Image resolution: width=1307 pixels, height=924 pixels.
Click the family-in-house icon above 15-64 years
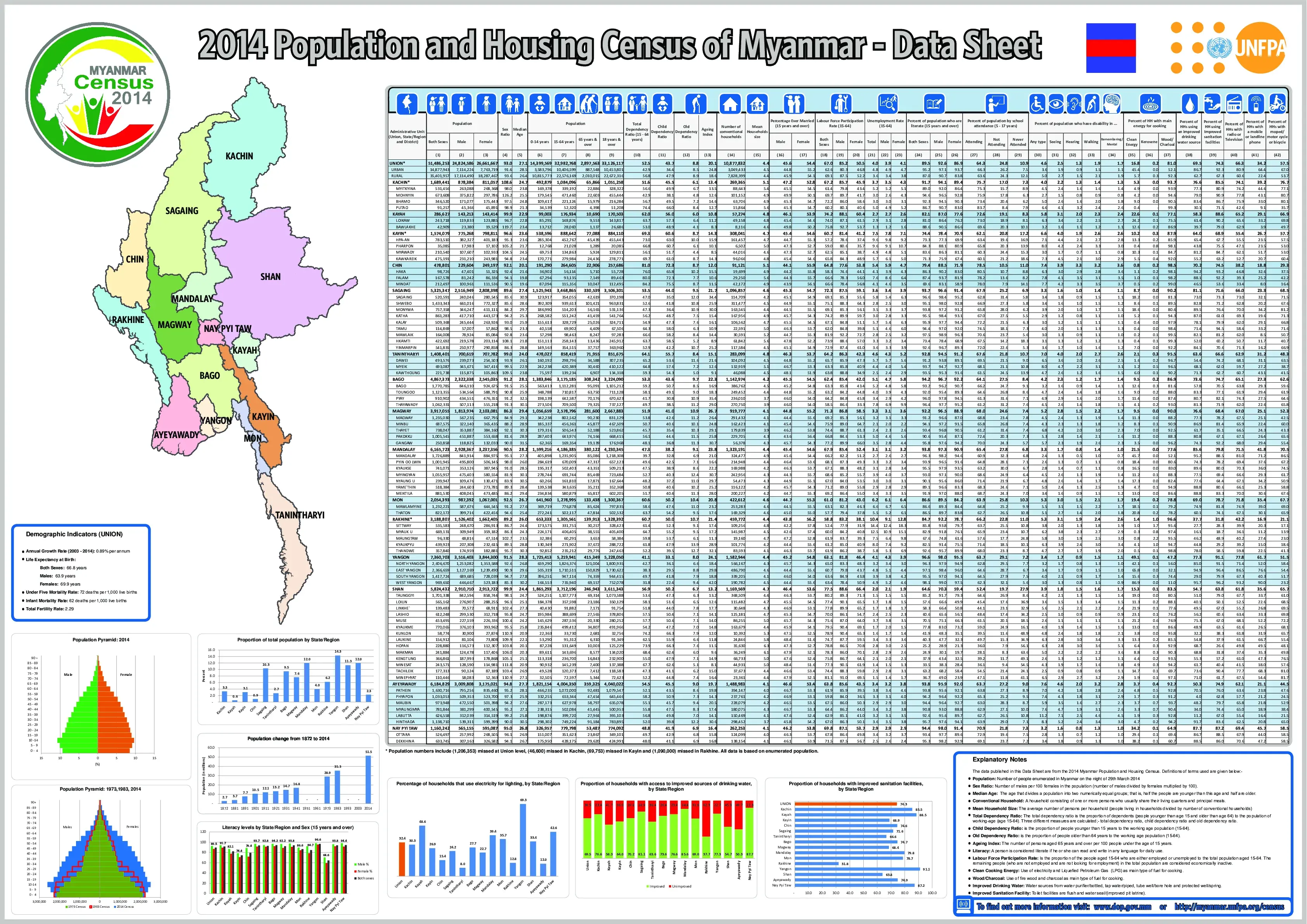(x=564, y=104)
